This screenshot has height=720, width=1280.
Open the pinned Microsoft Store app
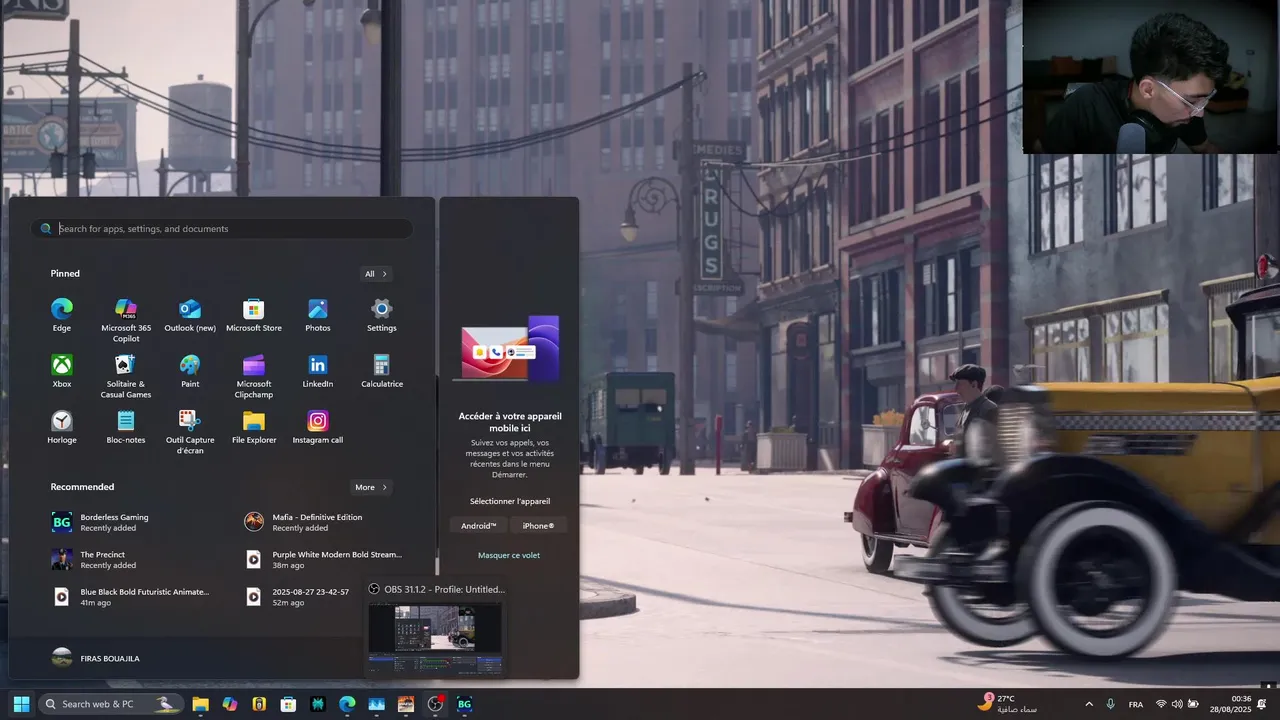254,314
